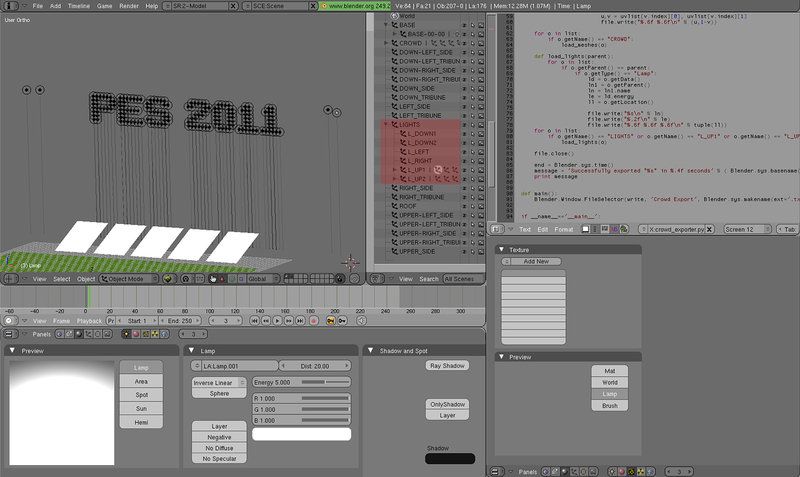Open the Global orientation dropdown
The image size is (800, 477).
pyautogui.click(x=263, y=279)
